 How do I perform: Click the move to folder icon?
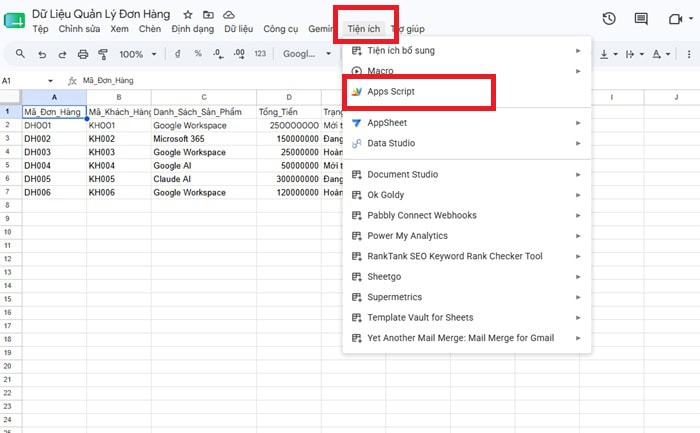pos(208,15)
